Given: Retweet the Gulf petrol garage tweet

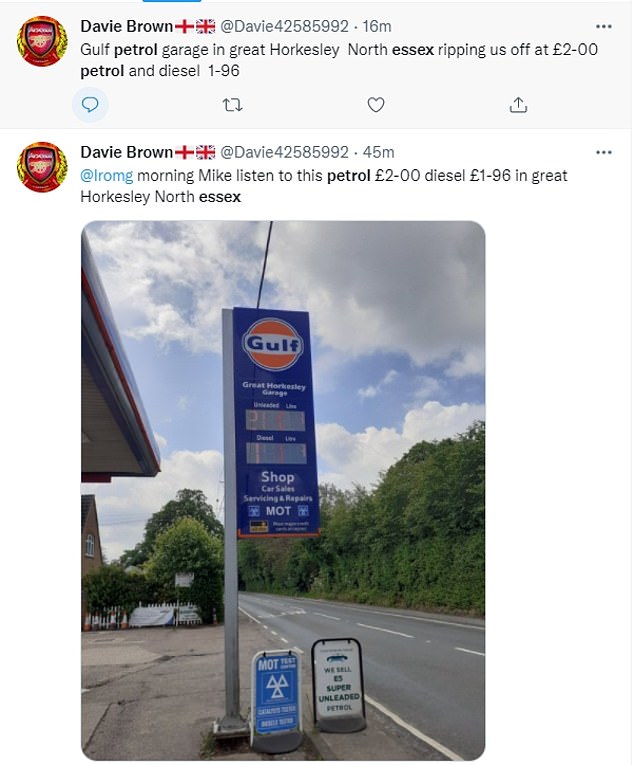Looking at the screenshot, I should tap(233, 104).
